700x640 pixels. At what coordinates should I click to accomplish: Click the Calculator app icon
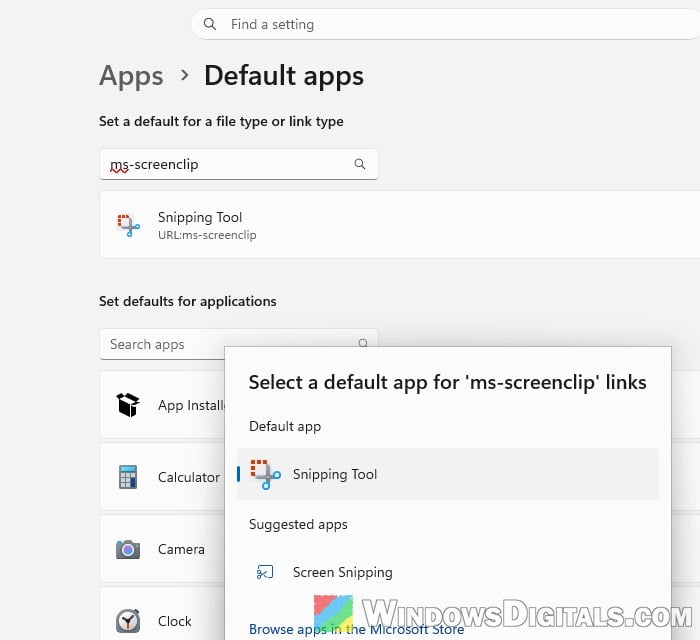pos(128,477)
